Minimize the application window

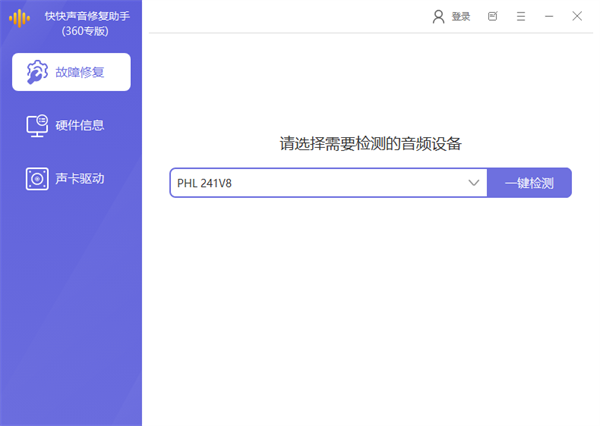549,16
